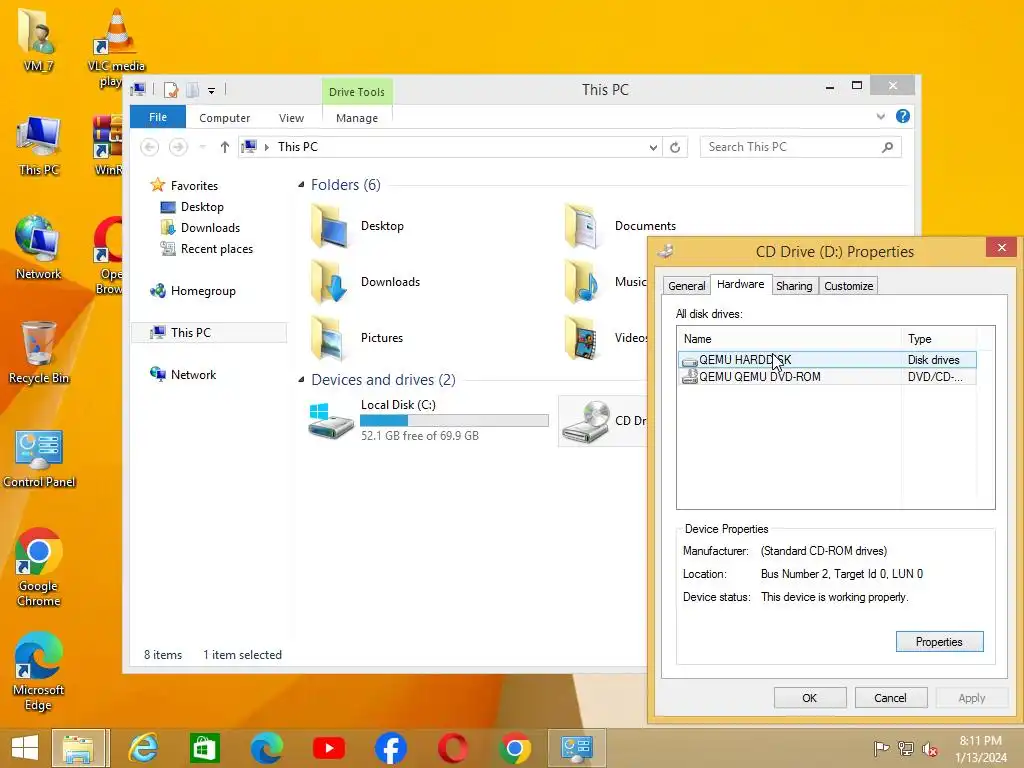Switch to the Computer ribbon tab

(x=225, y=118)
